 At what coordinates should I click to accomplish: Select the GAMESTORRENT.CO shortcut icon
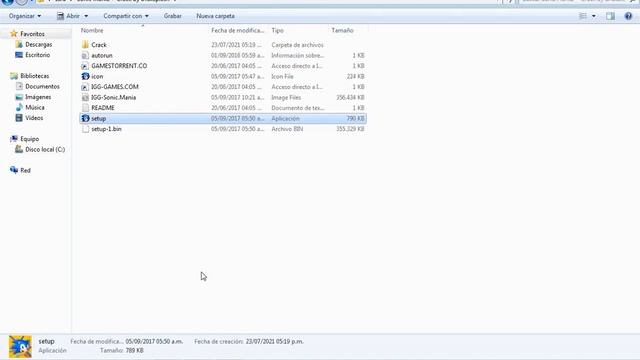85,66
